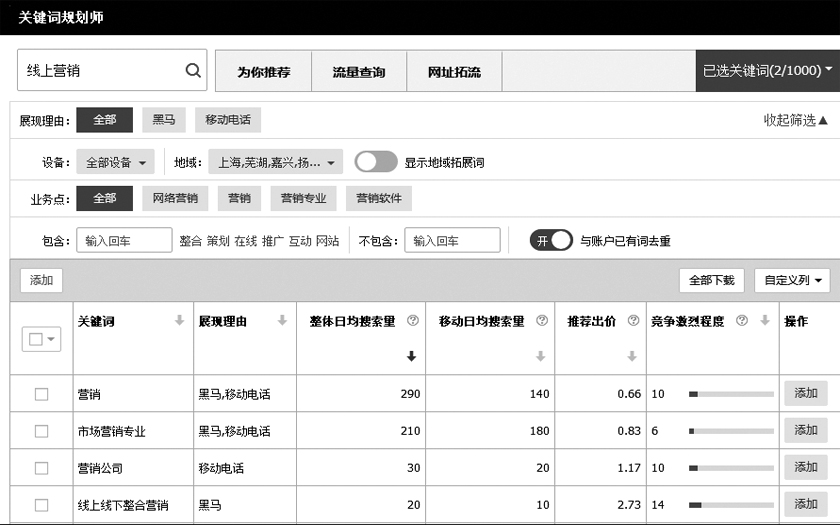Check the box for 市场营销专业 row
Image resolution: width=840 pixels, height=525 pixels.
(x=41, y=431)
